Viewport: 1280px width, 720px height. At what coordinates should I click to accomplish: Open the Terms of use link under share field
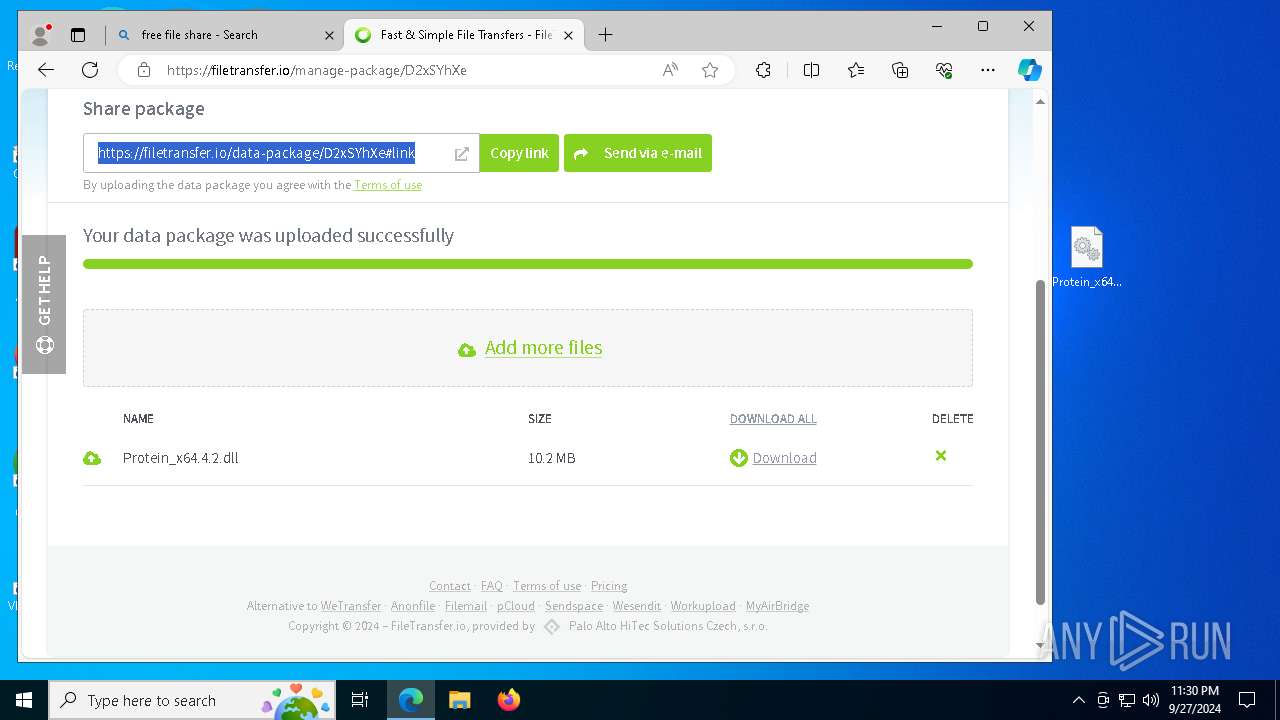(x=388, y=185)
